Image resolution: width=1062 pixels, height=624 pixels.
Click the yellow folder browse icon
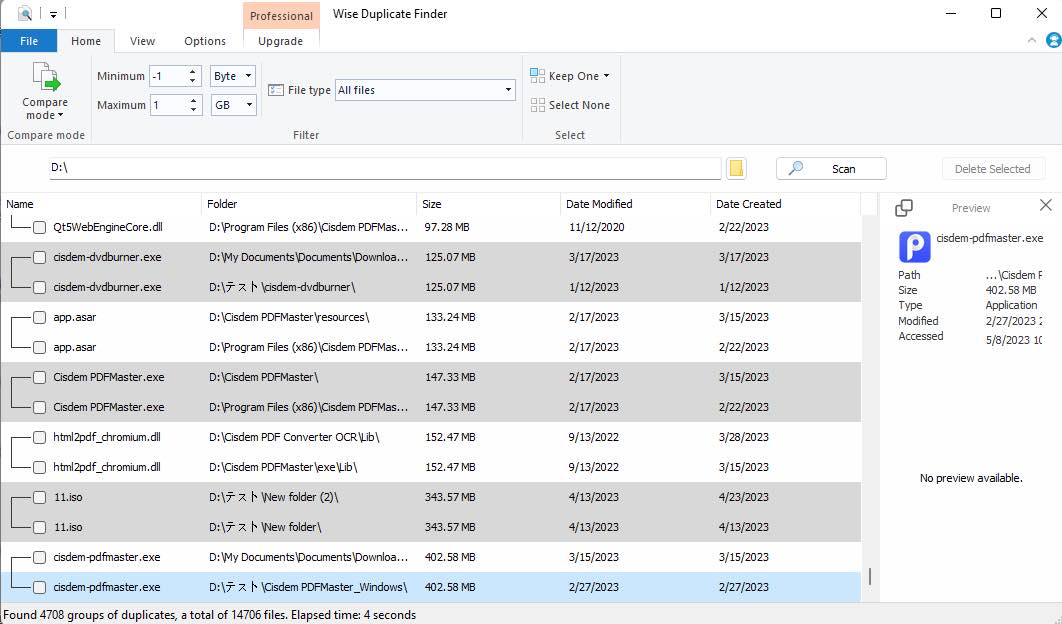pyautogui.click(x=736, y=168)
